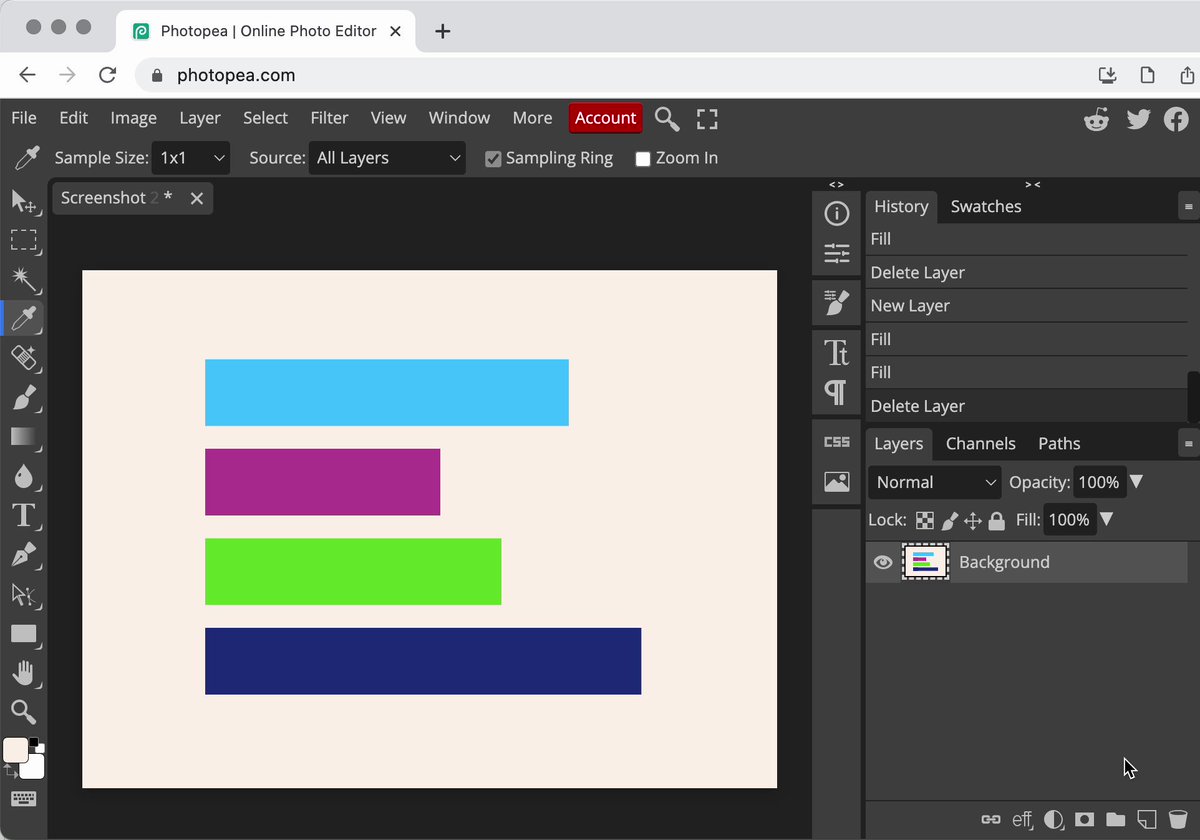Hide the Background layer eye icon
Image resolution: width=1200 pixels, height=840 pixels.
point(883,562)
